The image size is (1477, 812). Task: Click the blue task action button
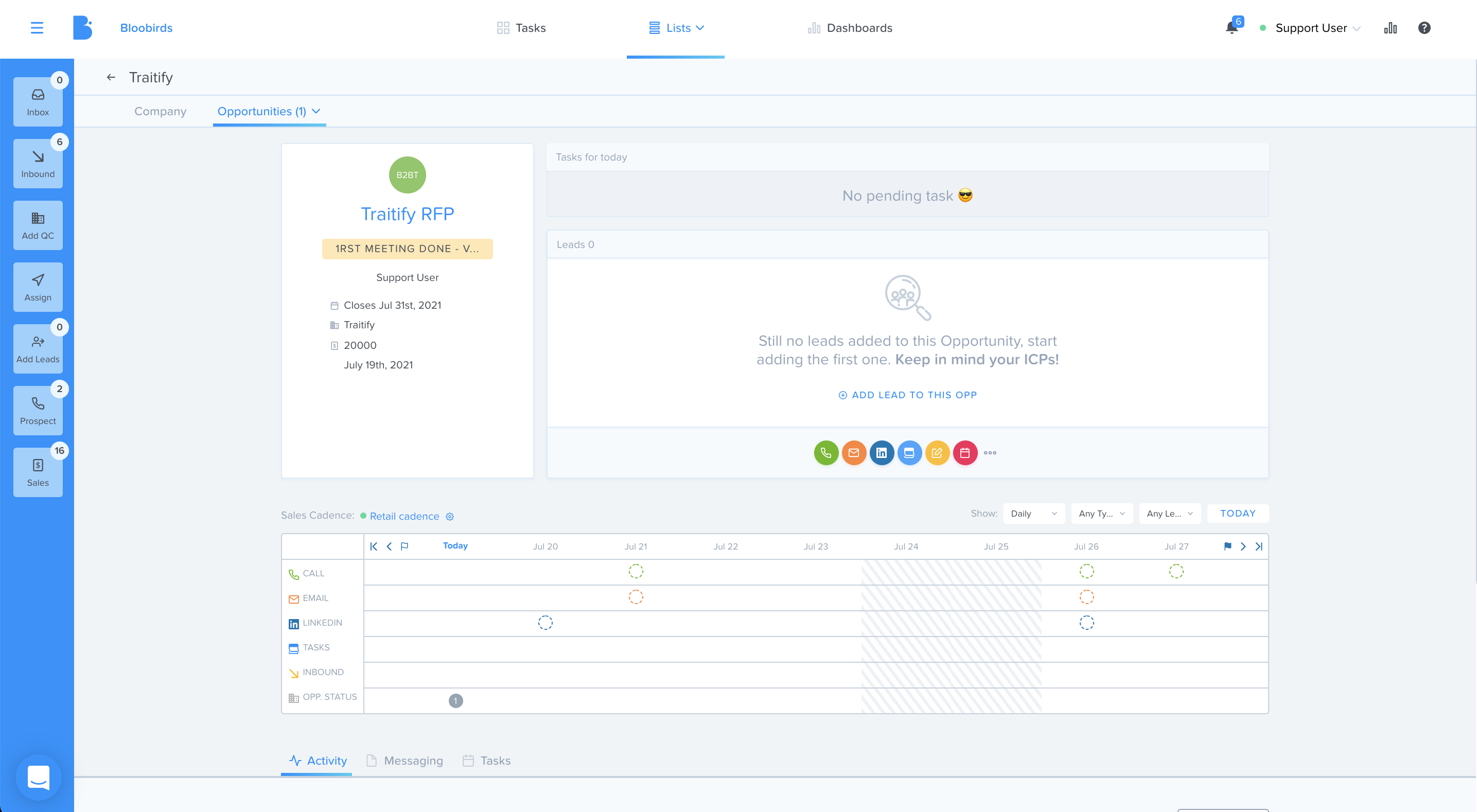[x=909, y=452]
